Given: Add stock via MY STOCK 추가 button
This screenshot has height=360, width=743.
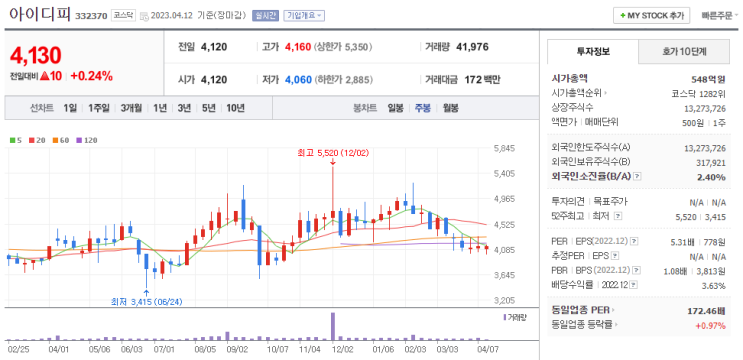Looking at the screenshot, I should tap(651, 16).
